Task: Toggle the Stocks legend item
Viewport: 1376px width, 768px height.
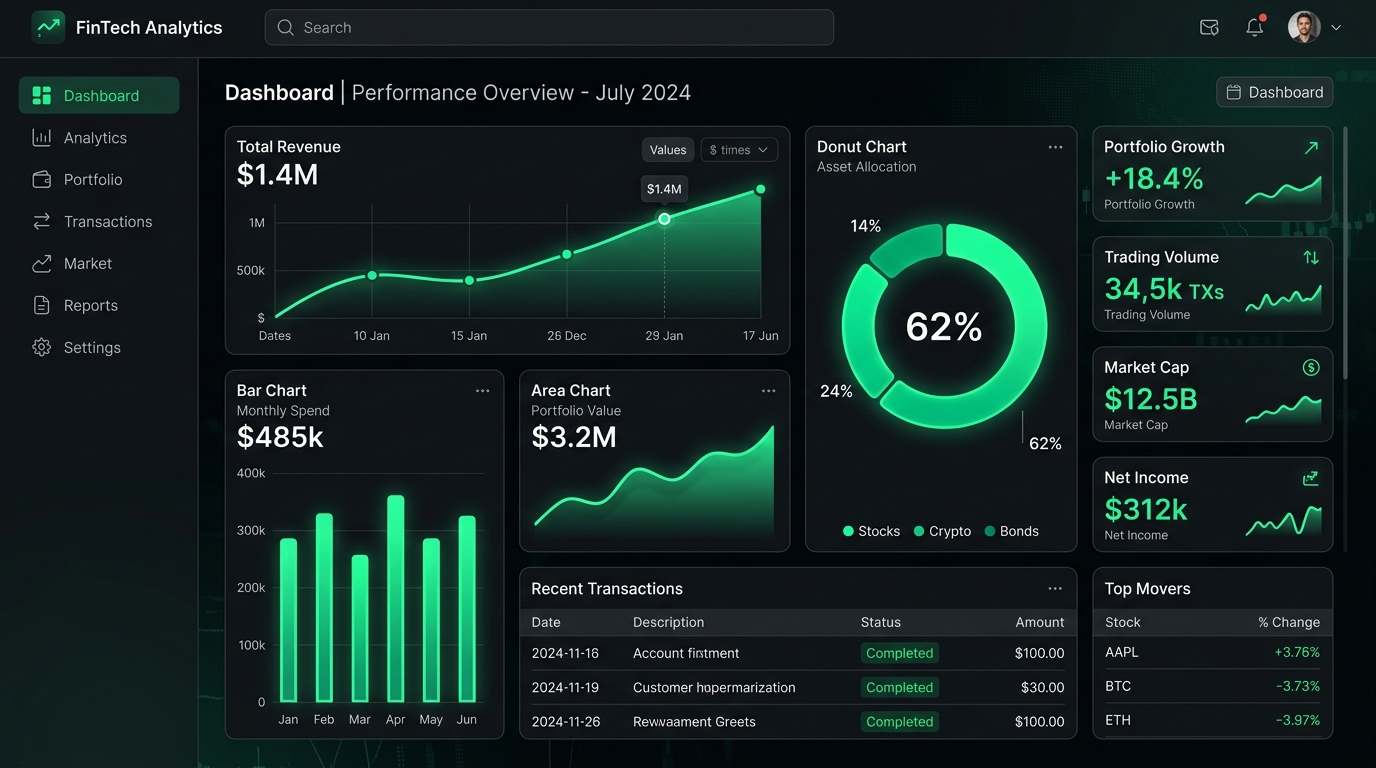Action: (871, 531)
